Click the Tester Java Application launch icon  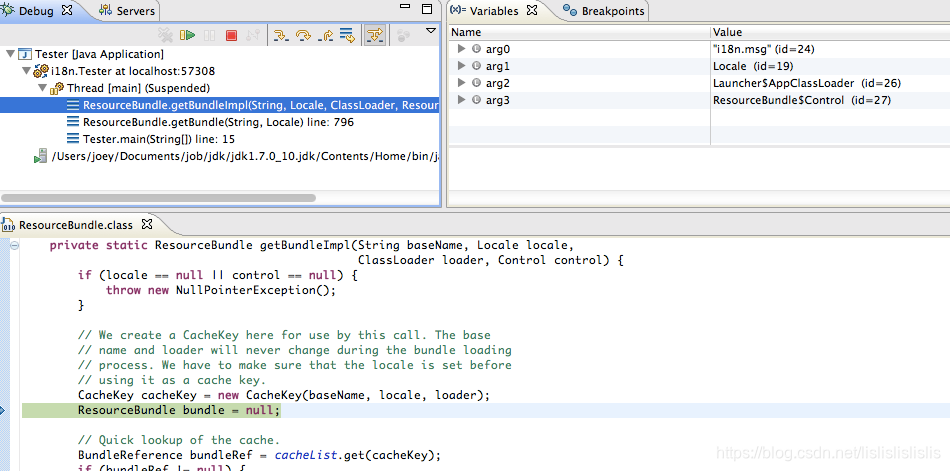(24, 54)
